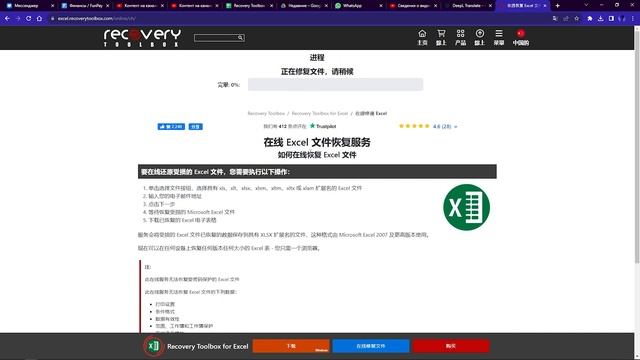Open a new browser tab with plus

(558, 6)
